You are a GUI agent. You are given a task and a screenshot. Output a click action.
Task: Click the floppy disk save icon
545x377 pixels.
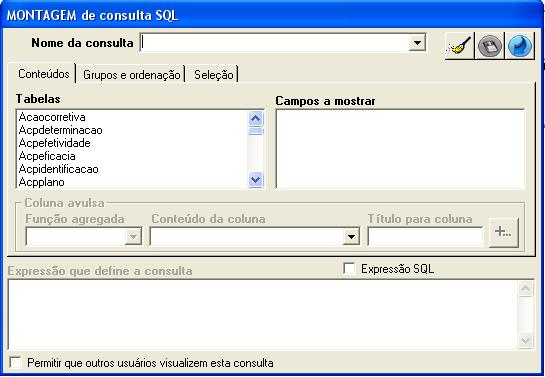tap(490, 46)
